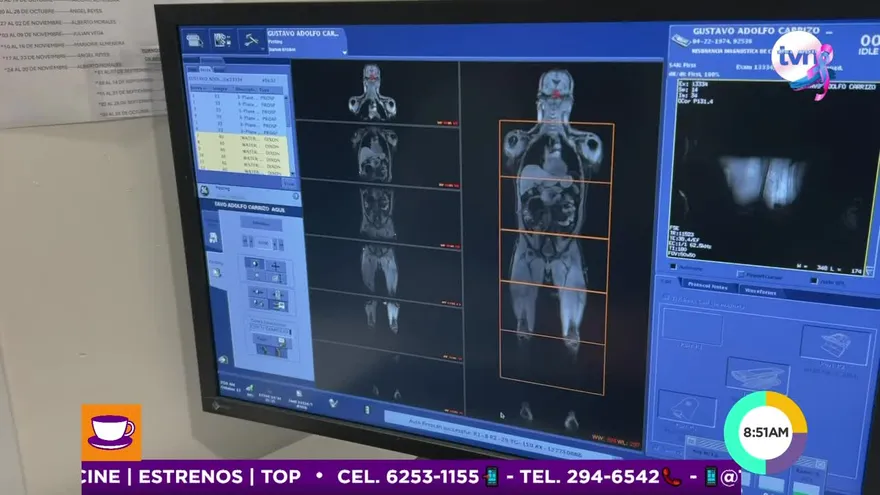Select the bottom-right icon in first tool grid
The width and height of the screenshot is (880, 495).
pyautogui.click(x=276, y=278)
